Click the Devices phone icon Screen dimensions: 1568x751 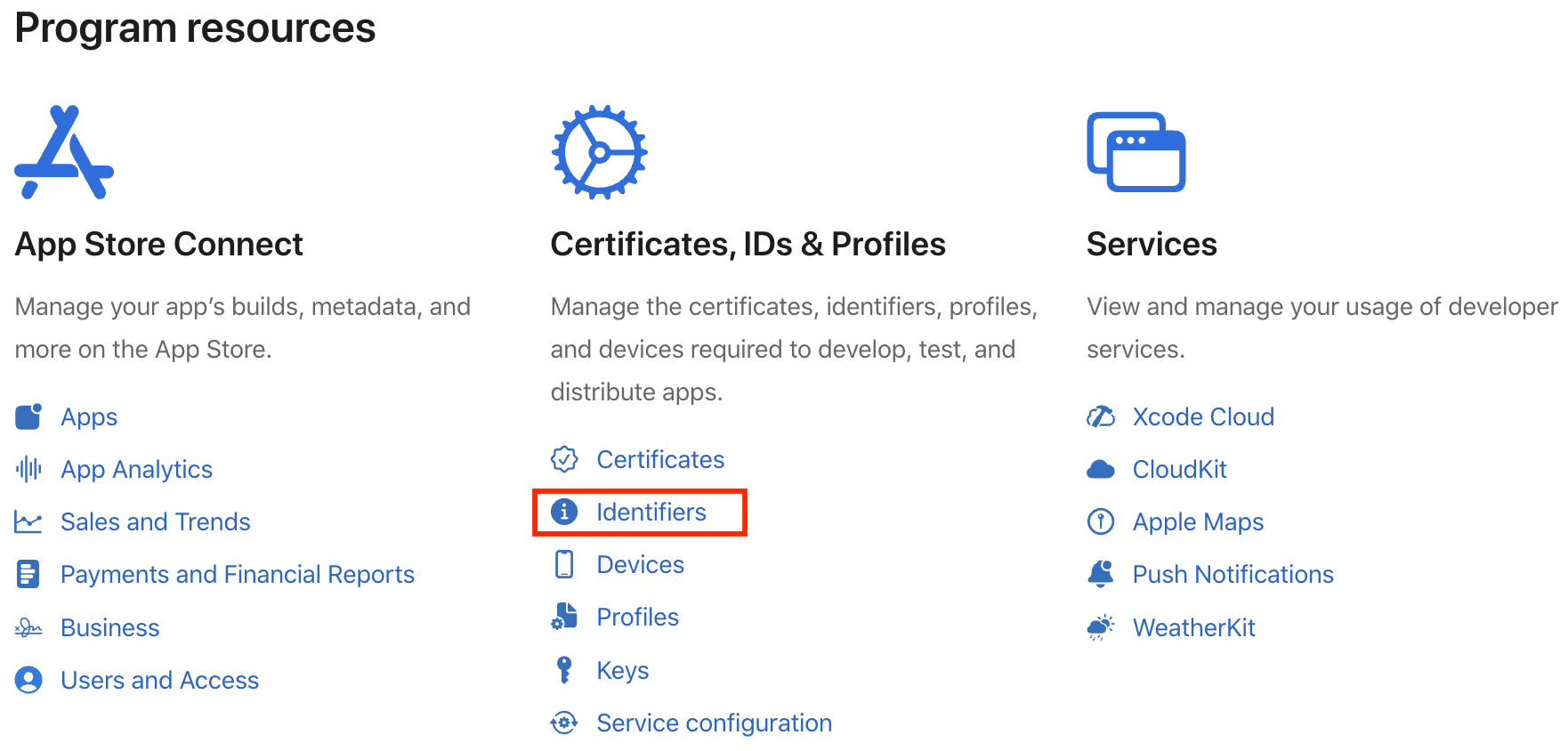(564, 564)
